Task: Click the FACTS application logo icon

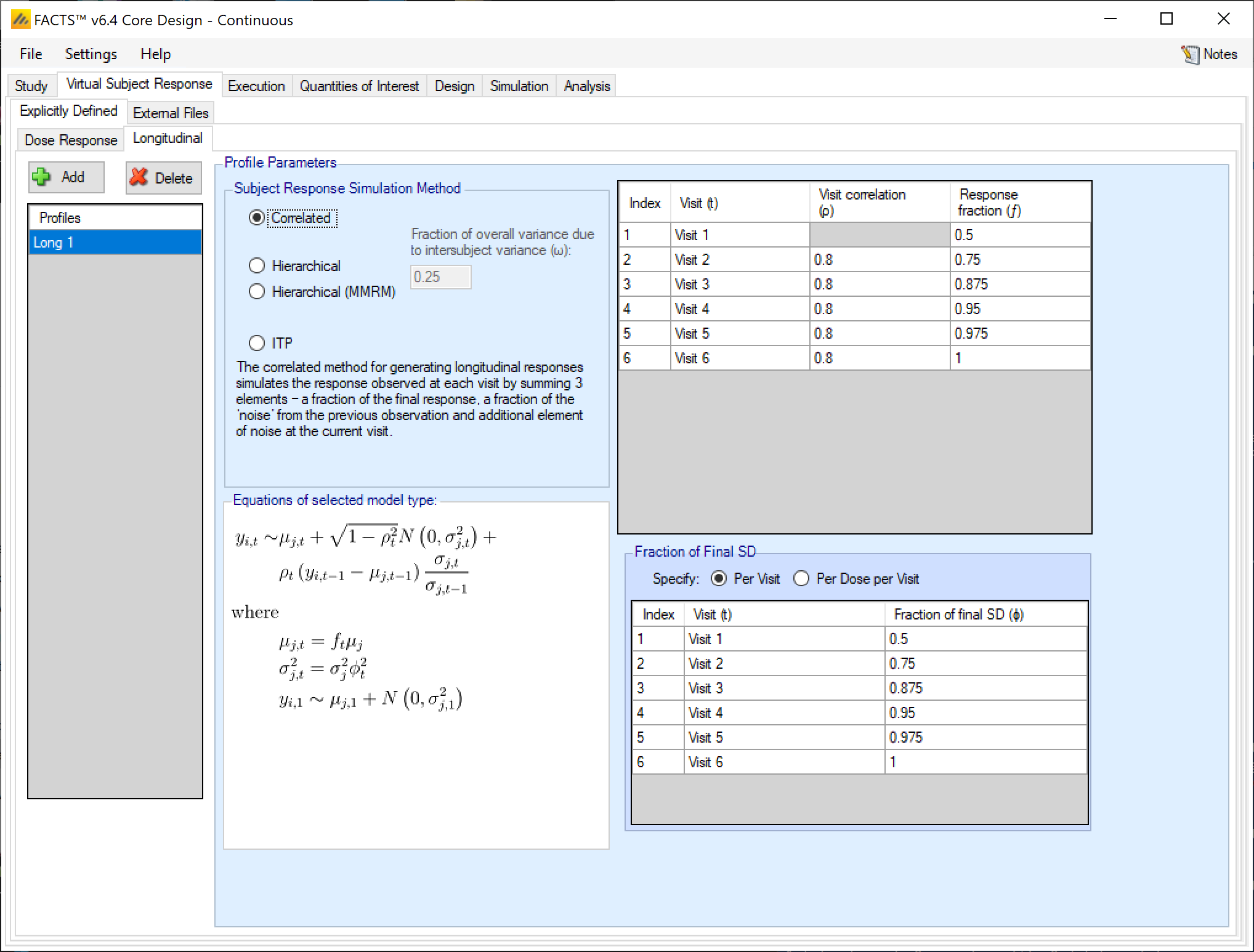Action: [20, 20]
